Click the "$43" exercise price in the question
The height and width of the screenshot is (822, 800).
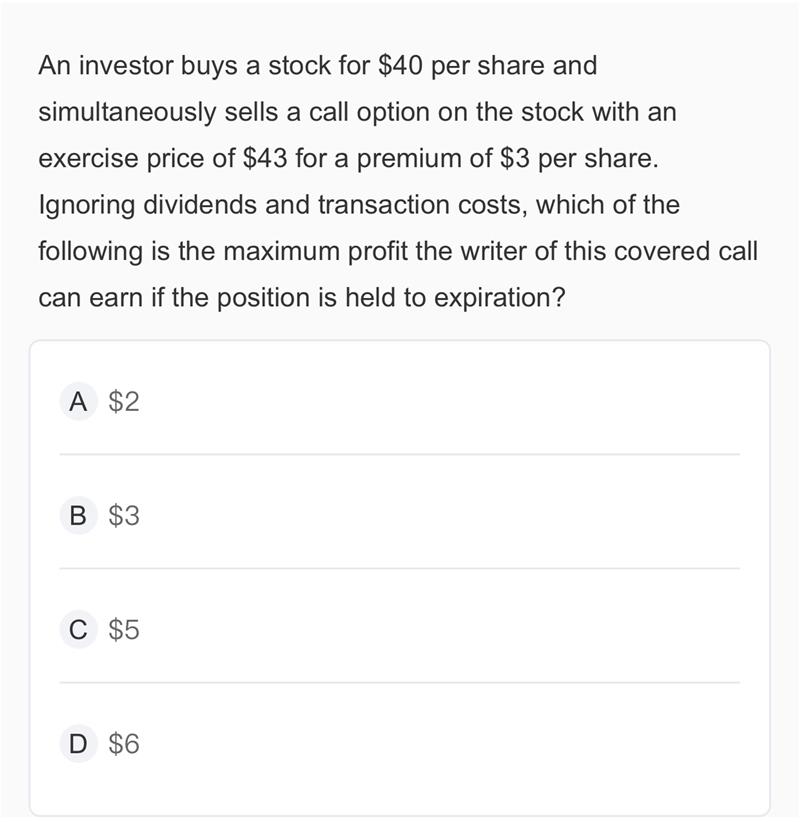tap(265, 159)
